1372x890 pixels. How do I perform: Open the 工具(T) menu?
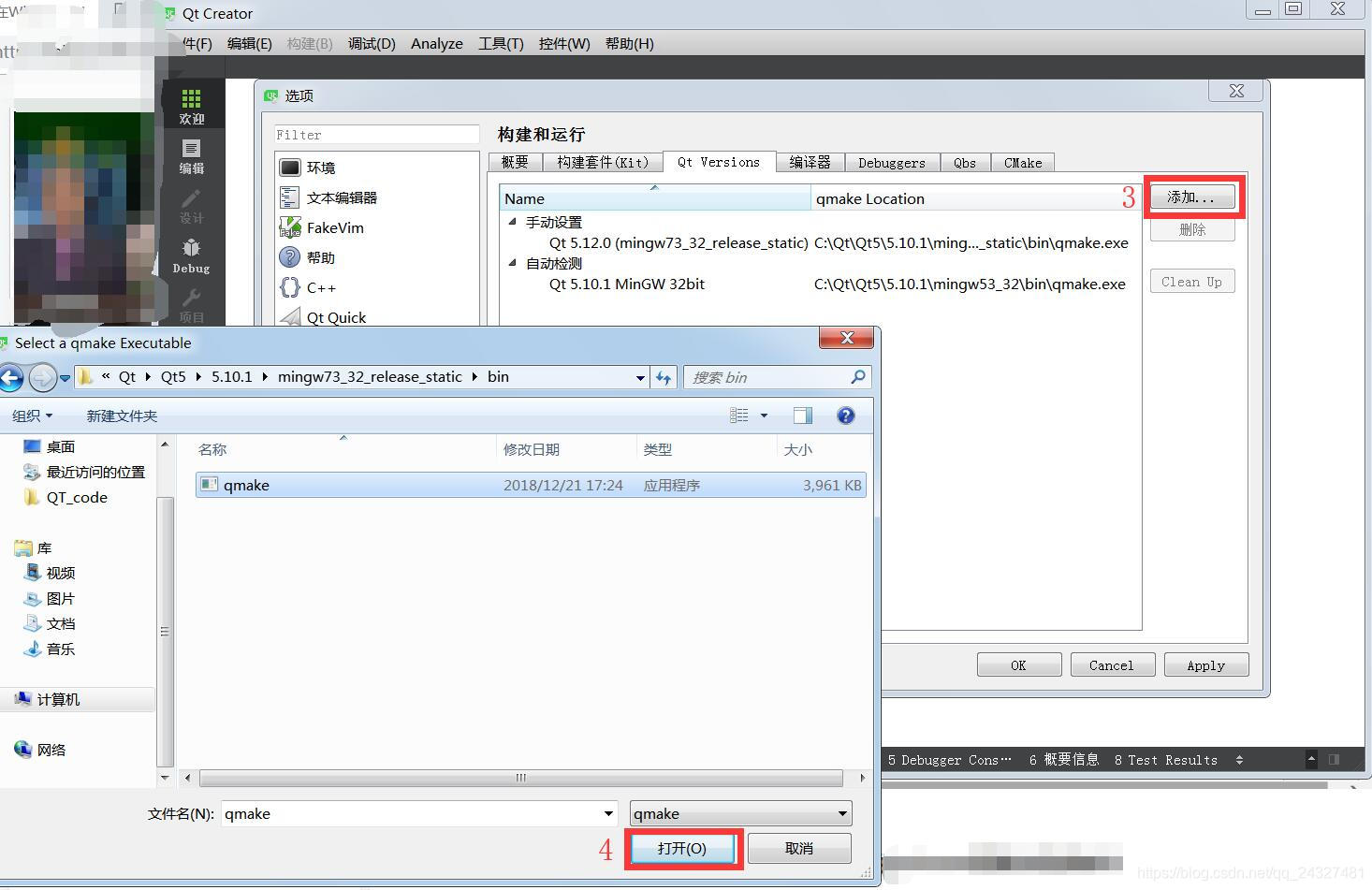(501, 43)
